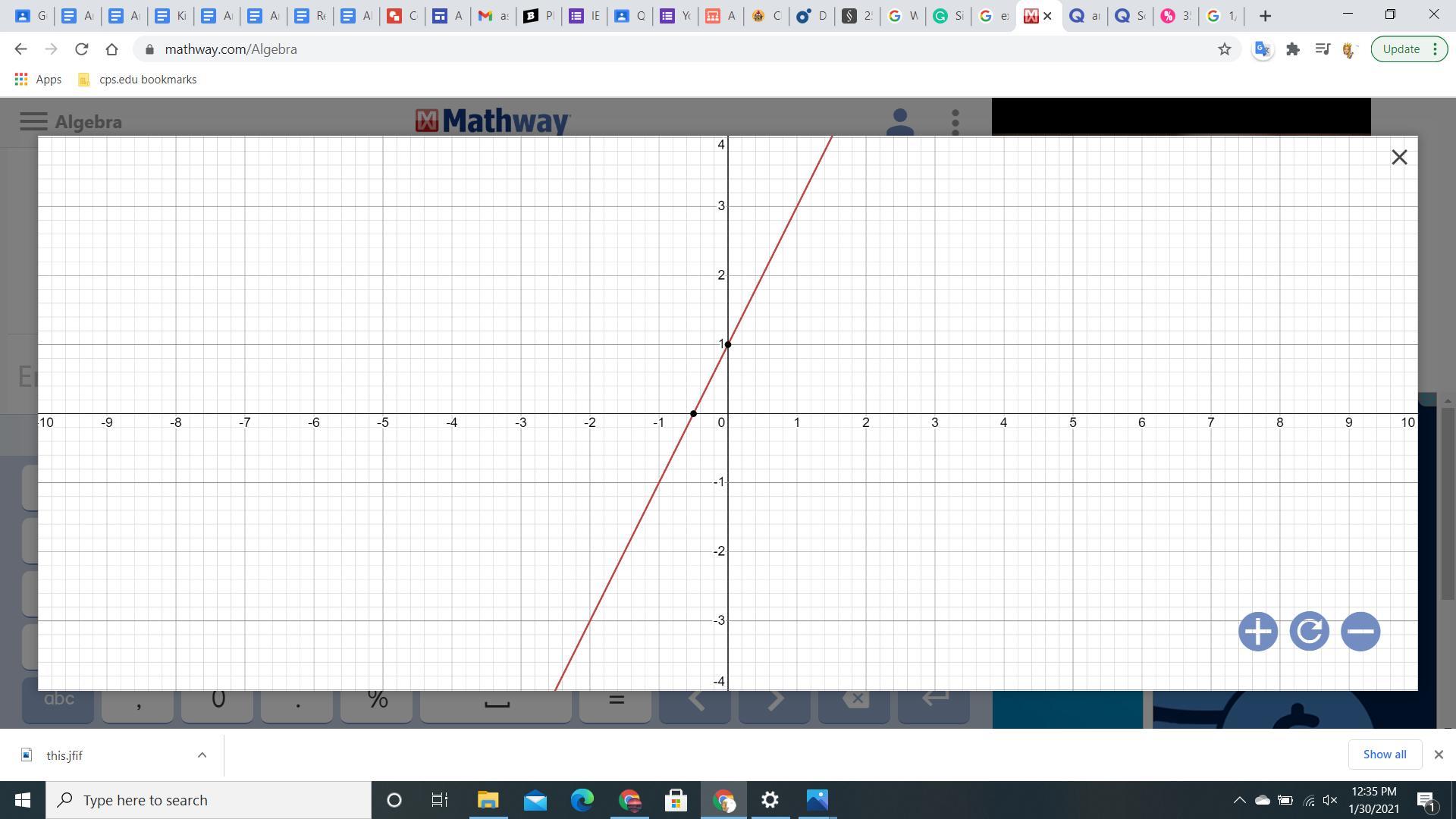Viewport: 1456px width, 819px height.
Task: Zoom out graph with minus button
Action: tap(1360, 632)
